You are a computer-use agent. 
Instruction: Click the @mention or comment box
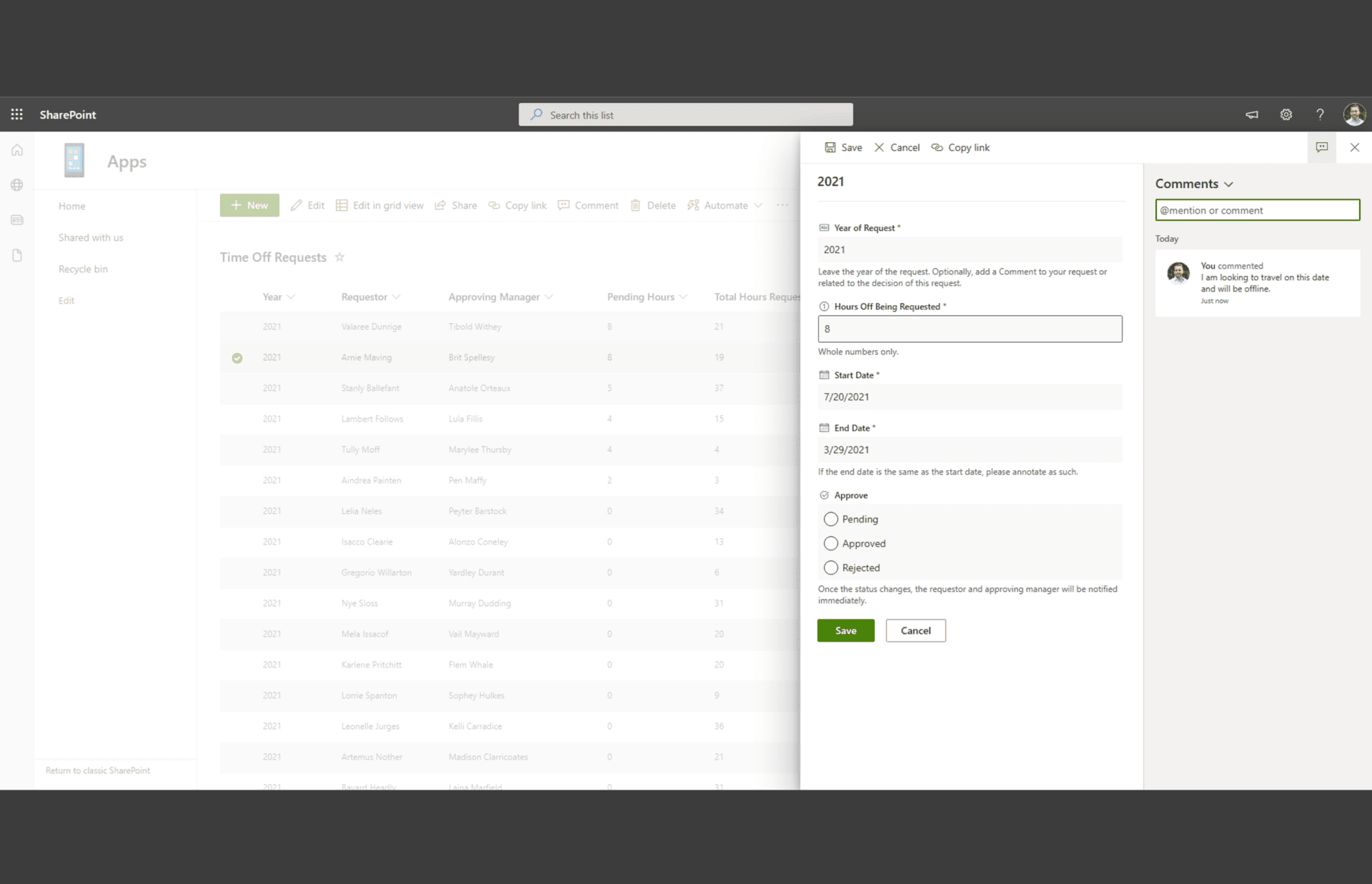tap(1257, 210)
